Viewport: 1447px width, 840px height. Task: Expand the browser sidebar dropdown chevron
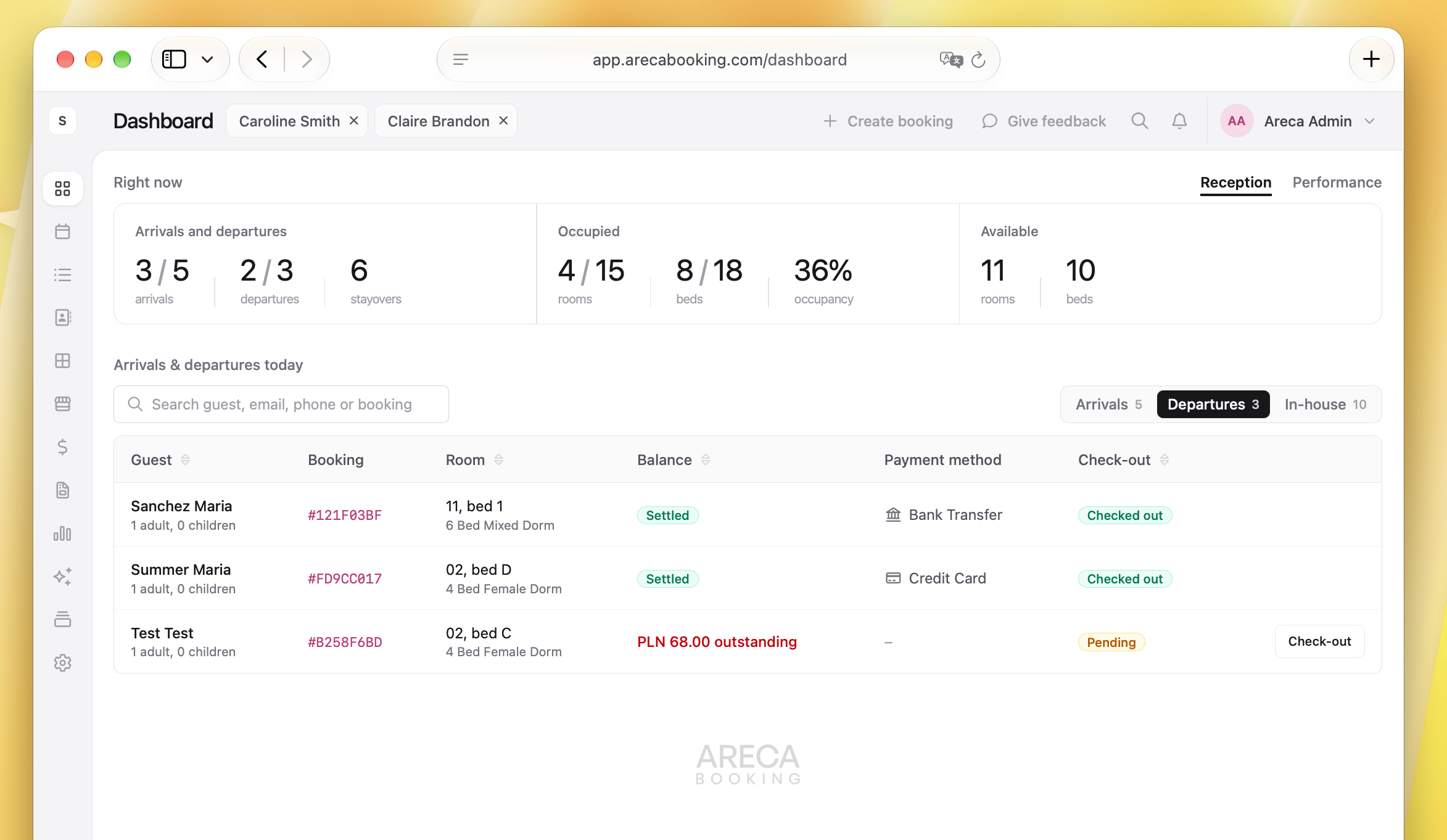207,59
